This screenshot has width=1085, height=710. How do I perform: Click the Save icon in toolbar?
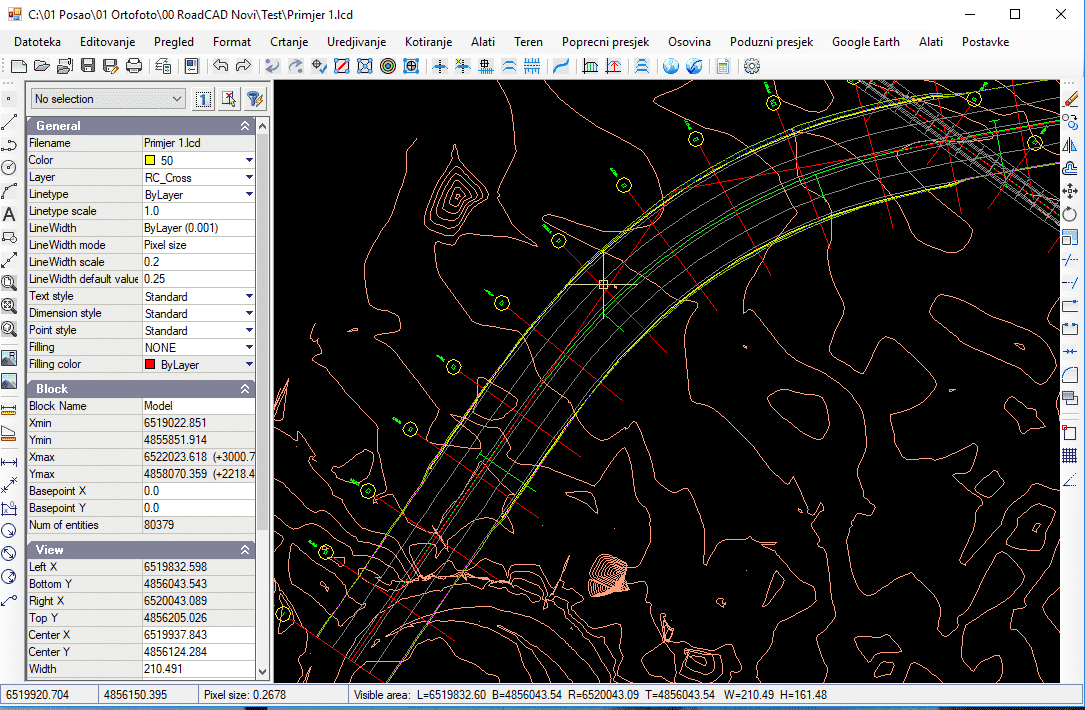click(88, 66)
